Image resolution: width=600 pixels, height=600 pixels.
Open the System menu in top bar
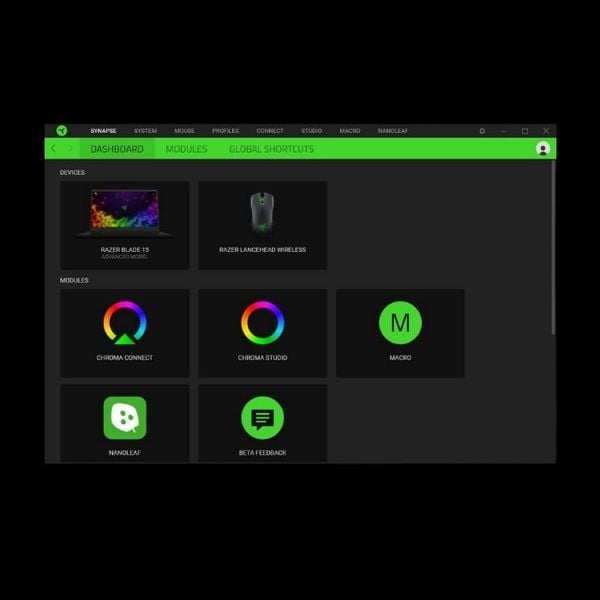tap(145, 131)
